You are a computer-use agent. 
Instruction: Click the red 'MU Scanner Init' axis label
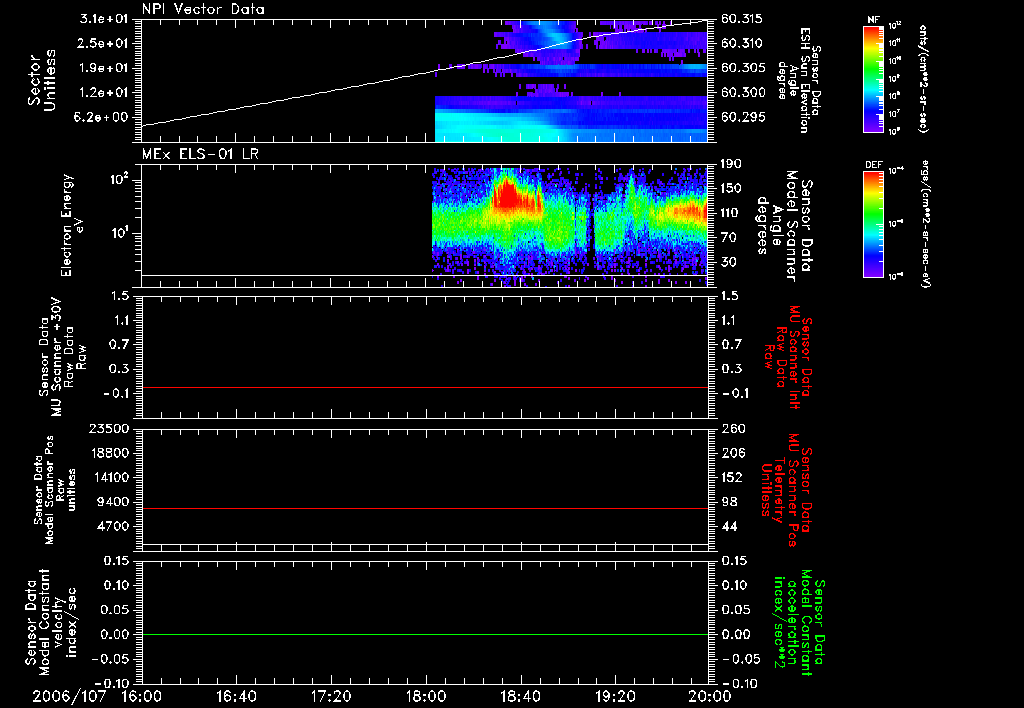pos(788,357)
